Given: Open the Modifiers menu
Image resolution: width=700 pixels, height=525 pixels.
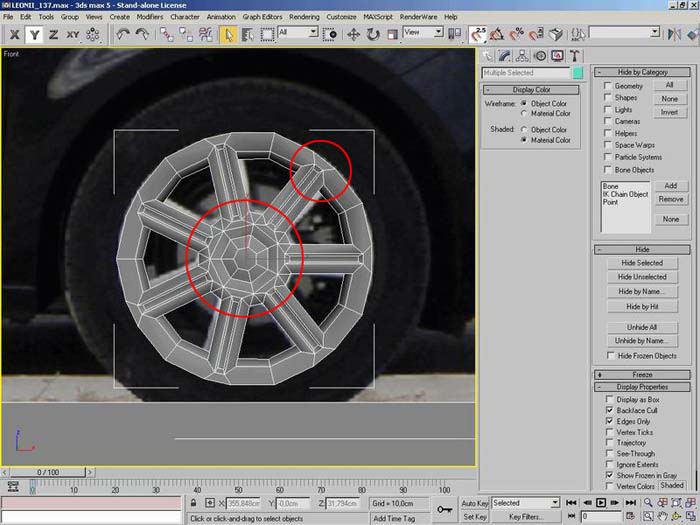Looking at the screenshot, I should click(149, 17).
